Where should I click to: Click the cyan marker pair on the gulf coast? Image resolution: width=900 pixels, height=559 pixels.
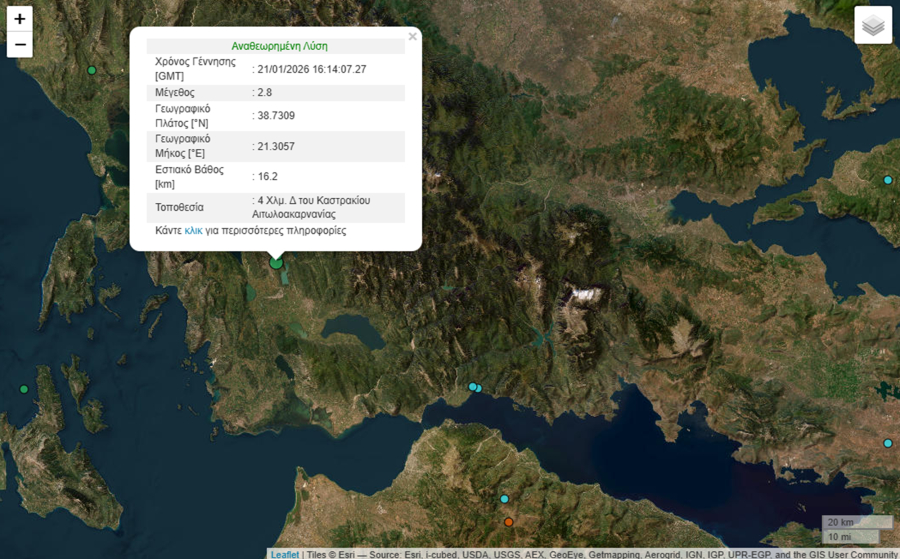475,387
